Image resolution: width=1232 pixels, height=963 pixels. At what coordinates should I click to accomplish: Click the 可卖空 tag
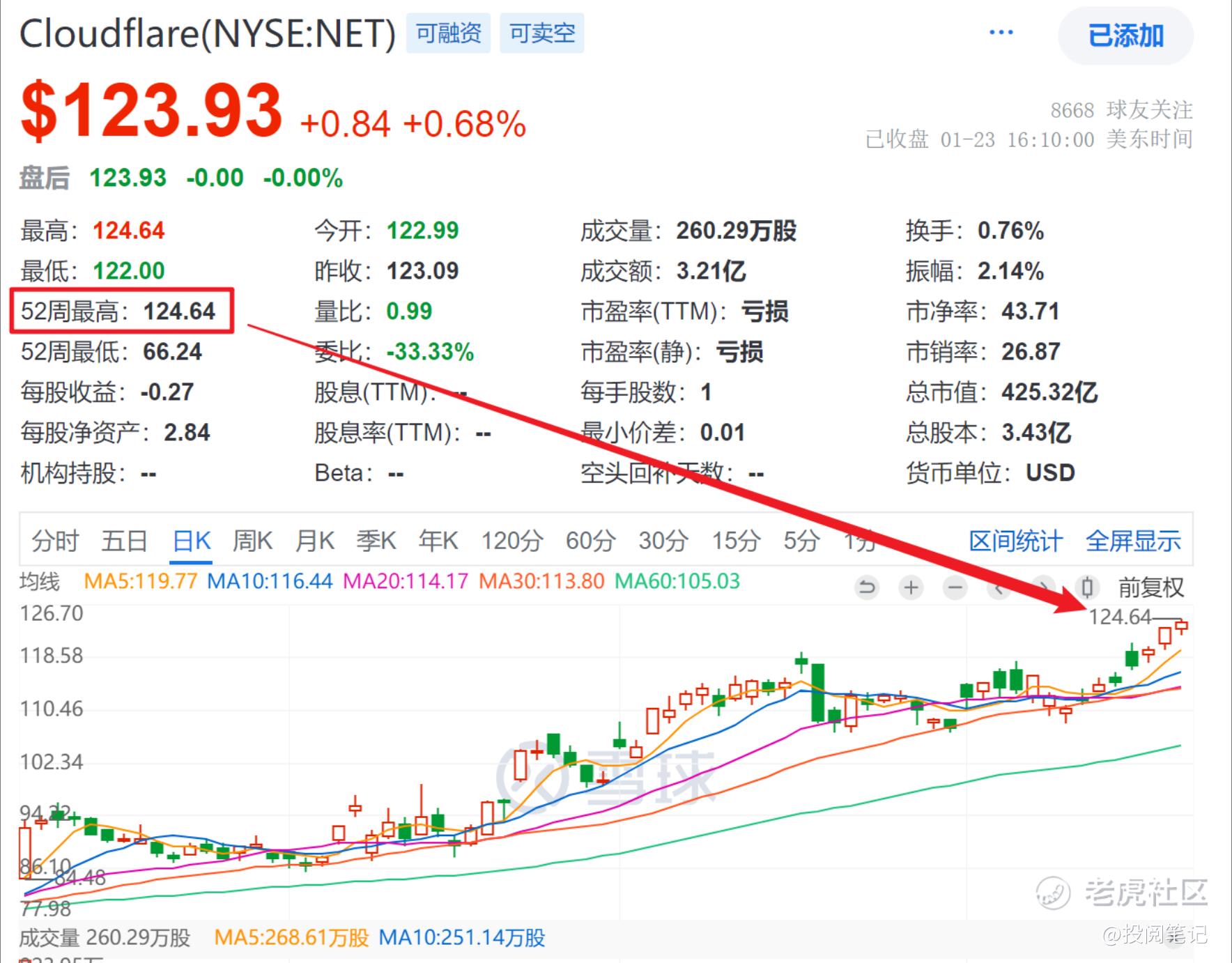[x=542, y=33]
